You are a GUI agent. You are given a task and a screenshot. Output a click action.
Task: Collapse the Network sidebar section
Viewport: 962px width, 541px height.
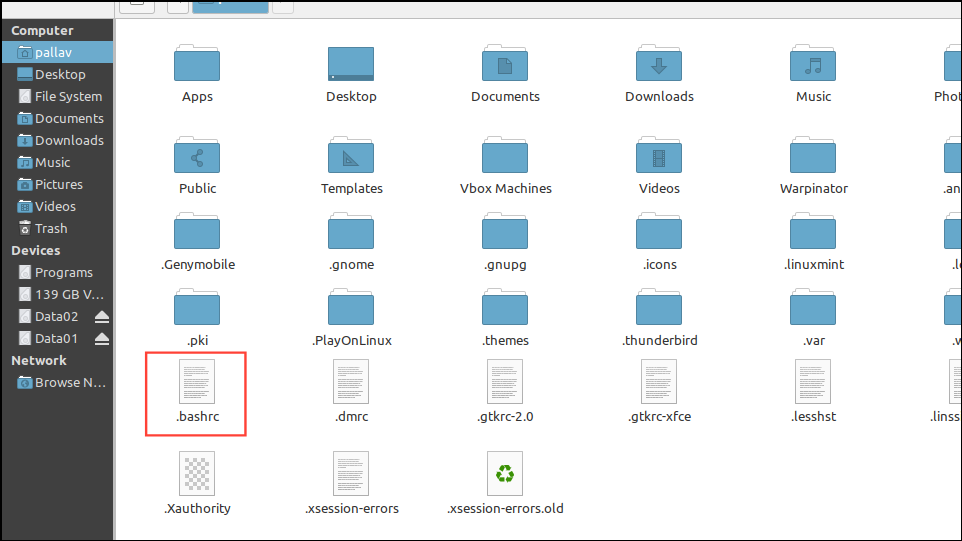(x=39, y=361)
